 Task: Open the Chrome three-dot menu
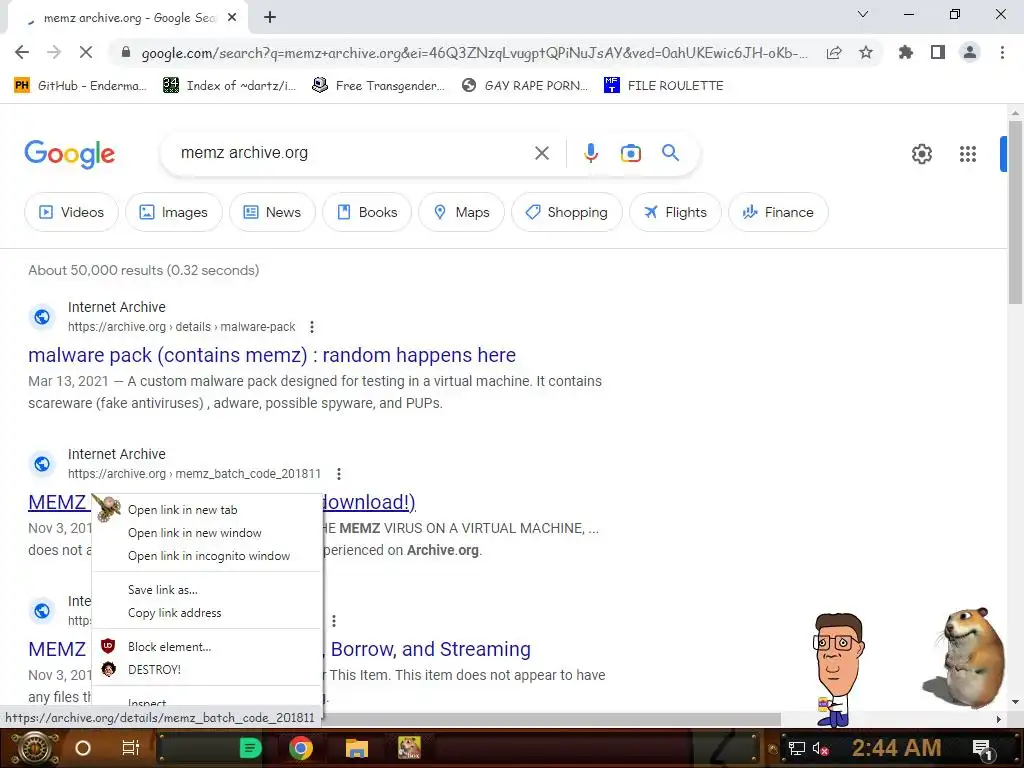[1002, 52]
